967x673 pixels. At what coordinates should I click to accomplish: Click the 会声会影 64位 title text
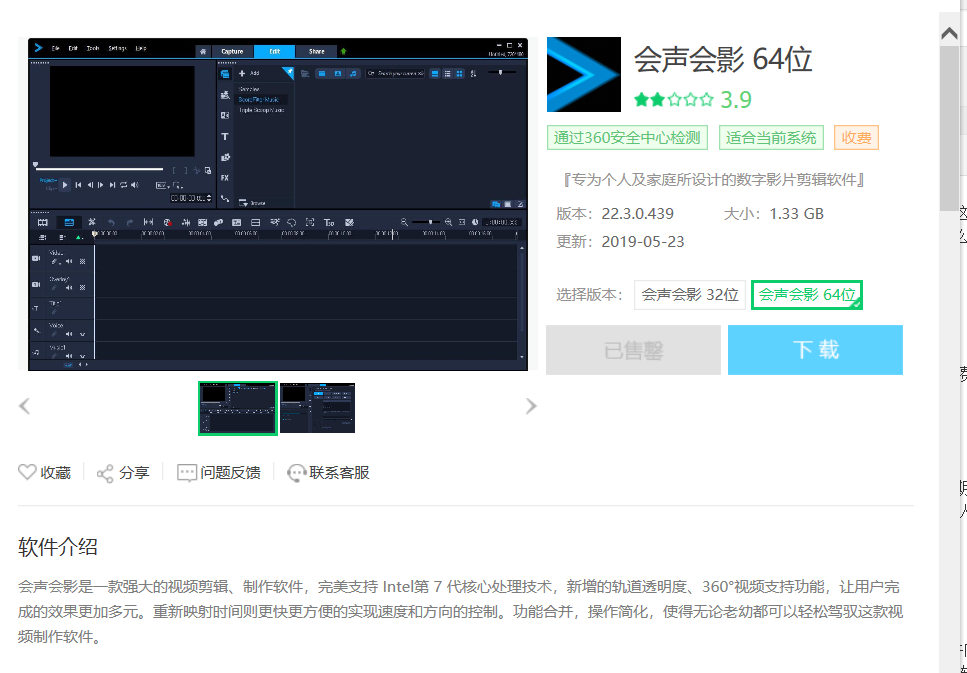tap(723, 59)
